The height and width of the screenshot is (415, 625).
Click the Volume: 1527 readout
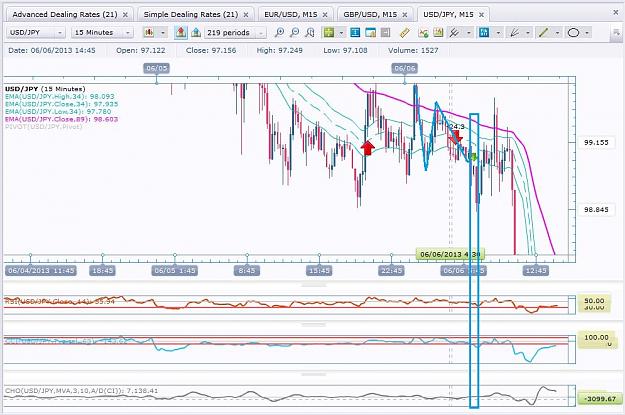click(413, 51)
